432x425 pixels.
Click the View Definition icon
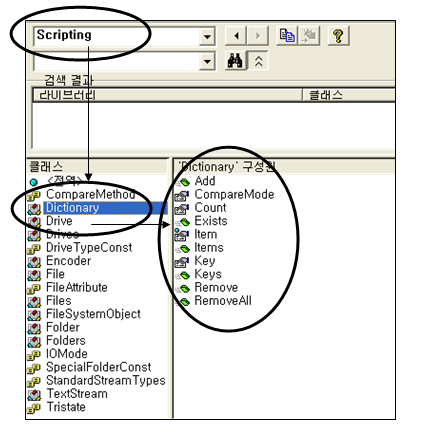tap(309, 36)
